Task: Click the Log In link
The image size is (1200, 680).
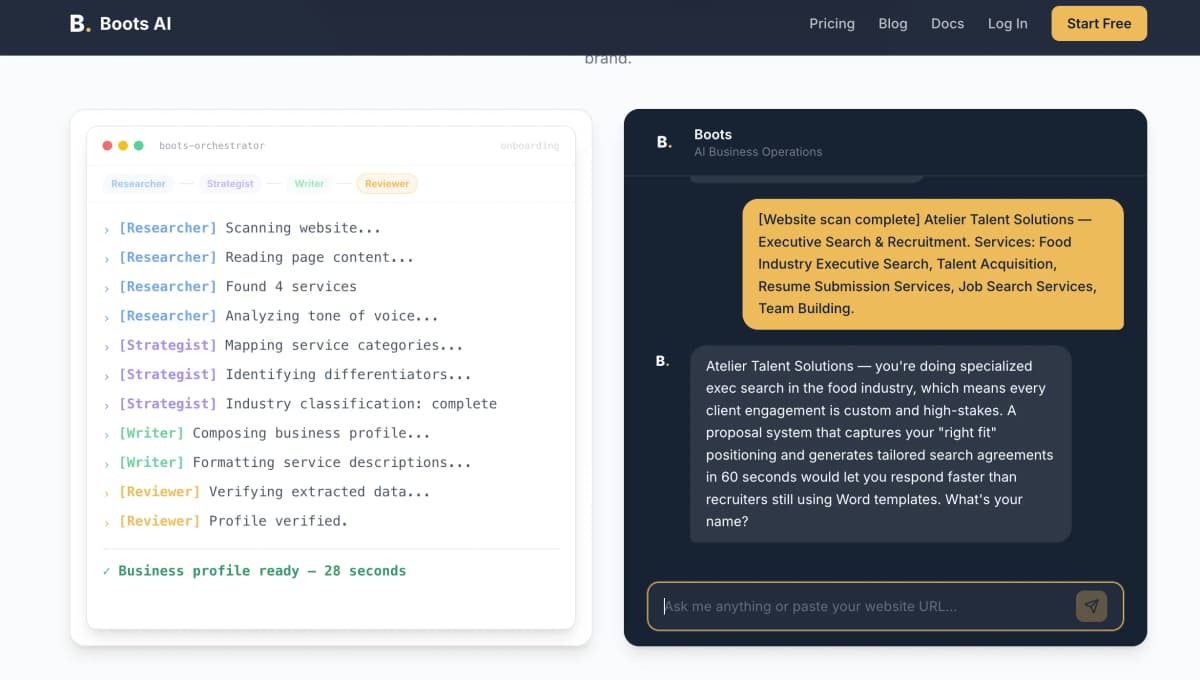Action: point(1007,23)
